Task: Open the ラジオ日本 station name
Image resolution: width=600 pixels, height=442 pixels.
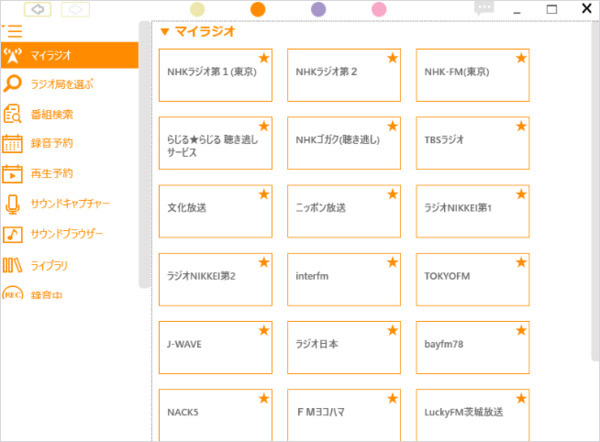Action: click(317, 344)
